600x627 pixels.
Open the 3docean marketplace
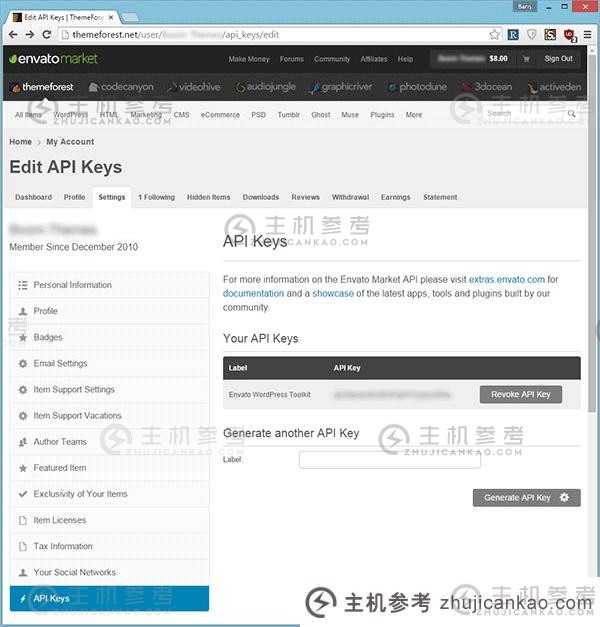point(487,87)
